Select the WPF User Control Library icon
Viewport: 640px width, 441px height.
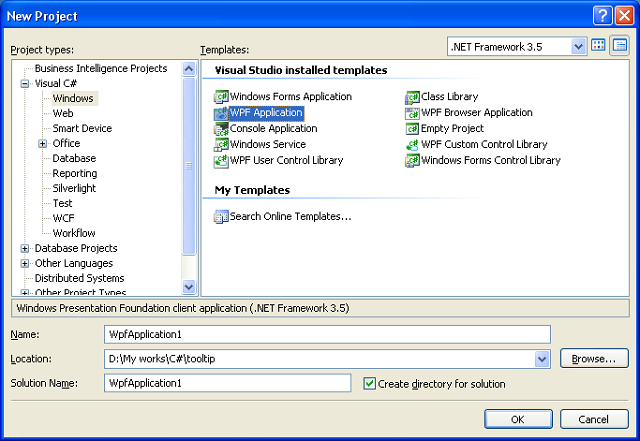pyautogui.click(x=221, y=161)
